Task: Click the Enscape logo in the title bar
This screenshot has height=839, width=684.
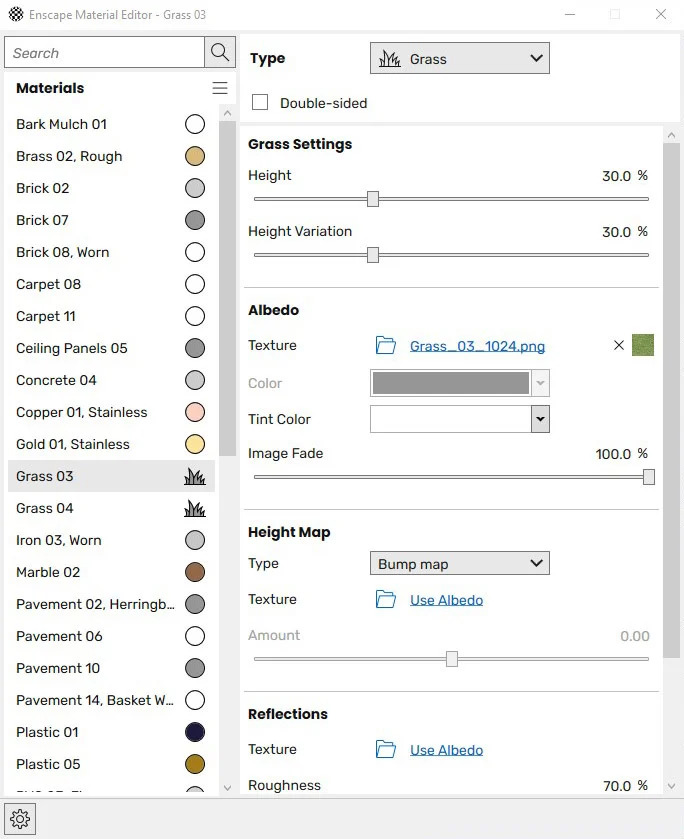Action: tap(15, 14)
